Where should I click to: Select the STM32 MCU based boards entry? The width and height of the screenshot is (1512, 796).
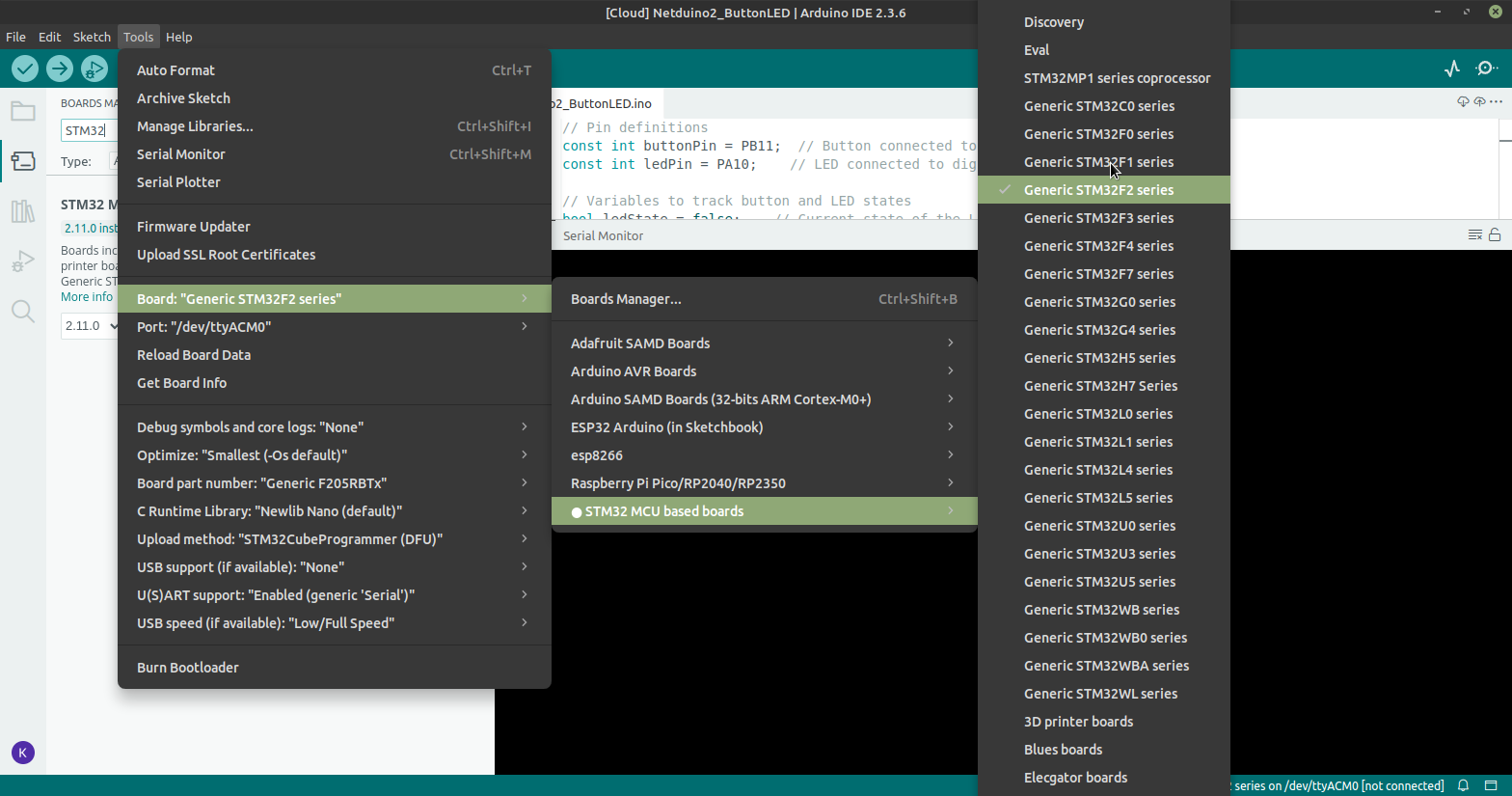coord(765,511)
